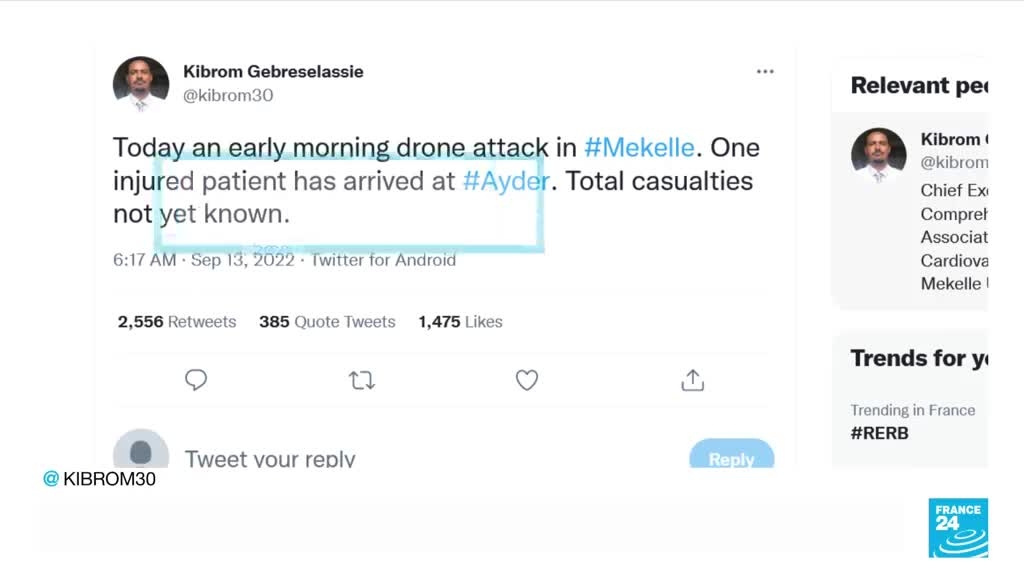1024x576 pixels.
Task: Open the #Mekelle hashtag link
Action: (639, 148)
